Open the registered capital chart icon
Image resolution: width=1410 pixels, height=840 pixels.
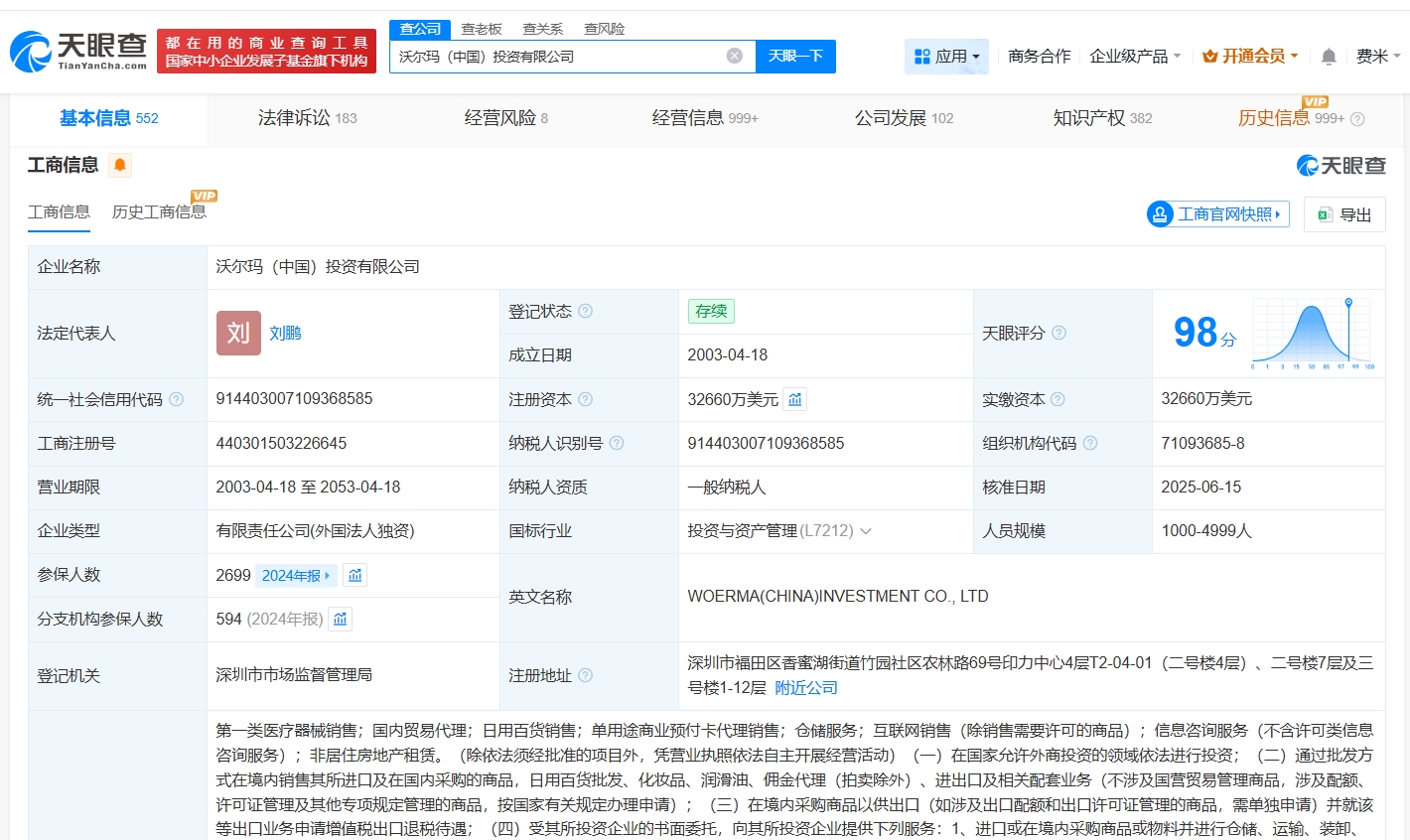pyautogui.click(x=795, y=399)
